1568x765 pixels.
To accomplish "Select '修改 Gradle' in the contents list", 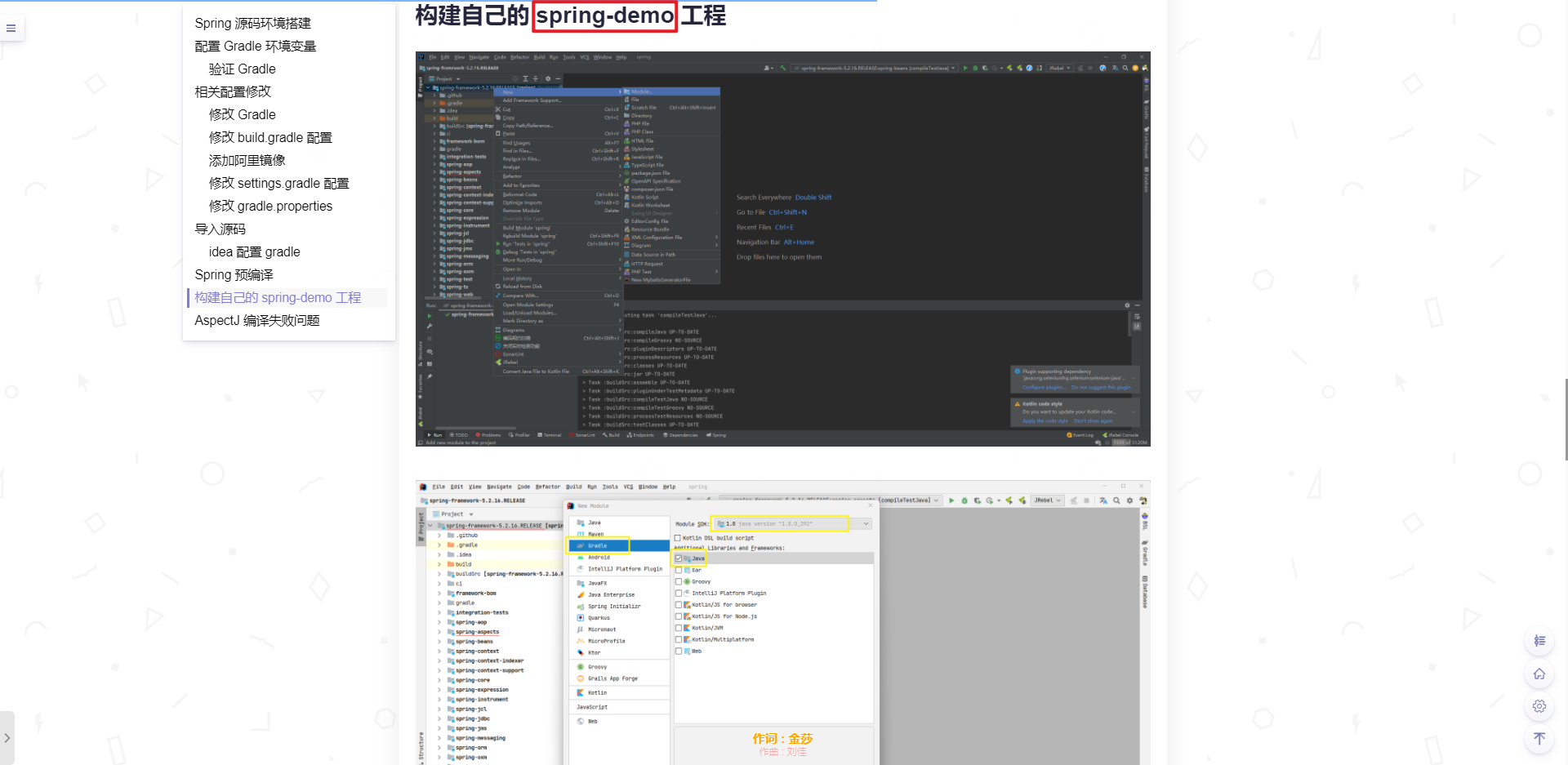I will [242, 114].
